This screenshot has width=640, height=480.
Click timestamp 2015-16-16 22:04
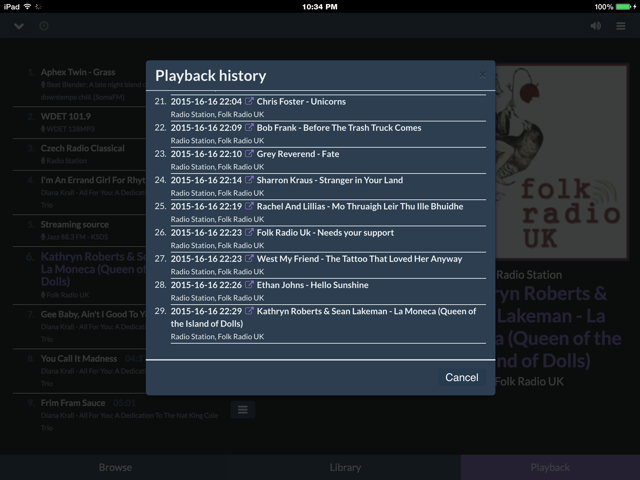click(206, 101)
